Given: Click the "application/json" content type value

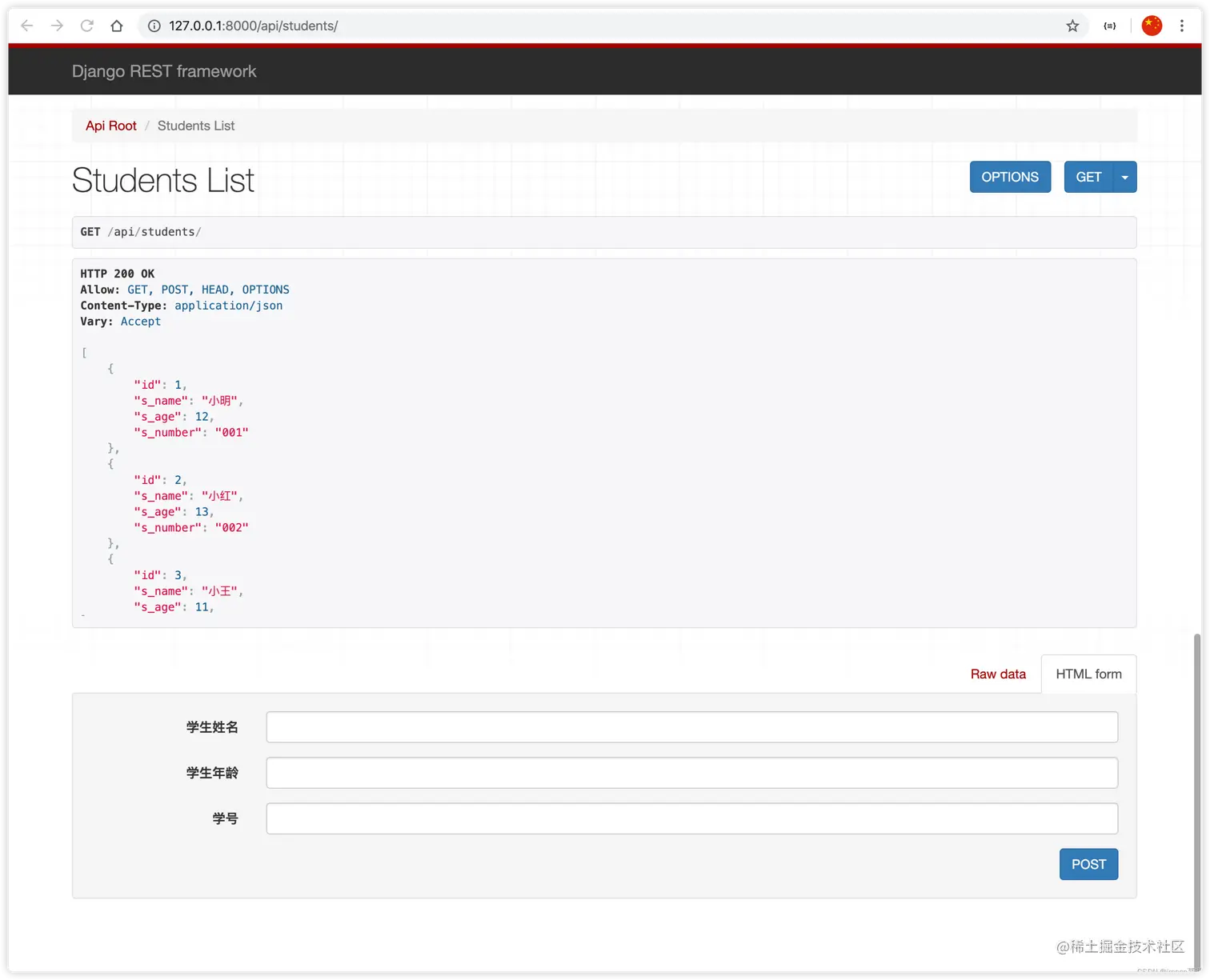Looking at the screenshot, I should (229, 306).
